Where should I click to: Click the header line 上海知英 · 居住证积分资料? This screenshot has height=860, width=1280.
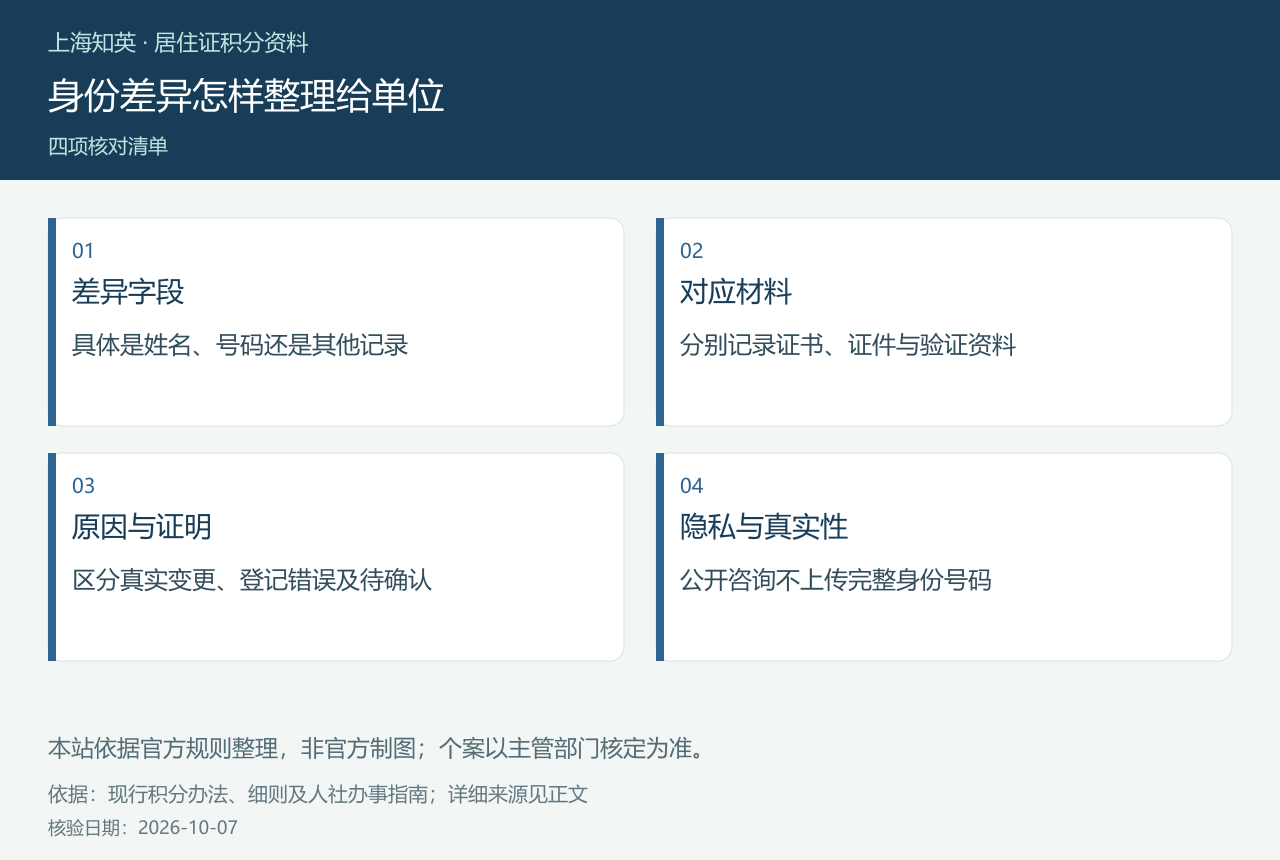(178, 43)
